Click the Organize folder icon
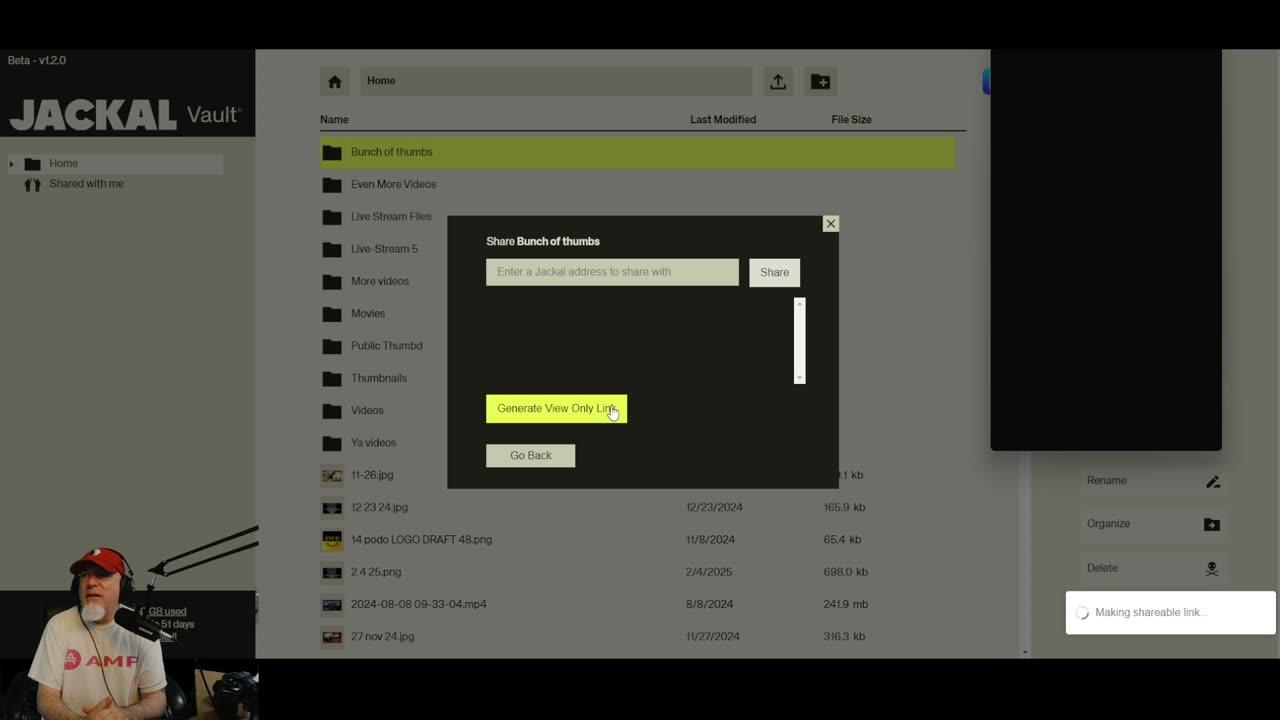1280x720 pixels. pyautogui.click(x=1212, y=524)
